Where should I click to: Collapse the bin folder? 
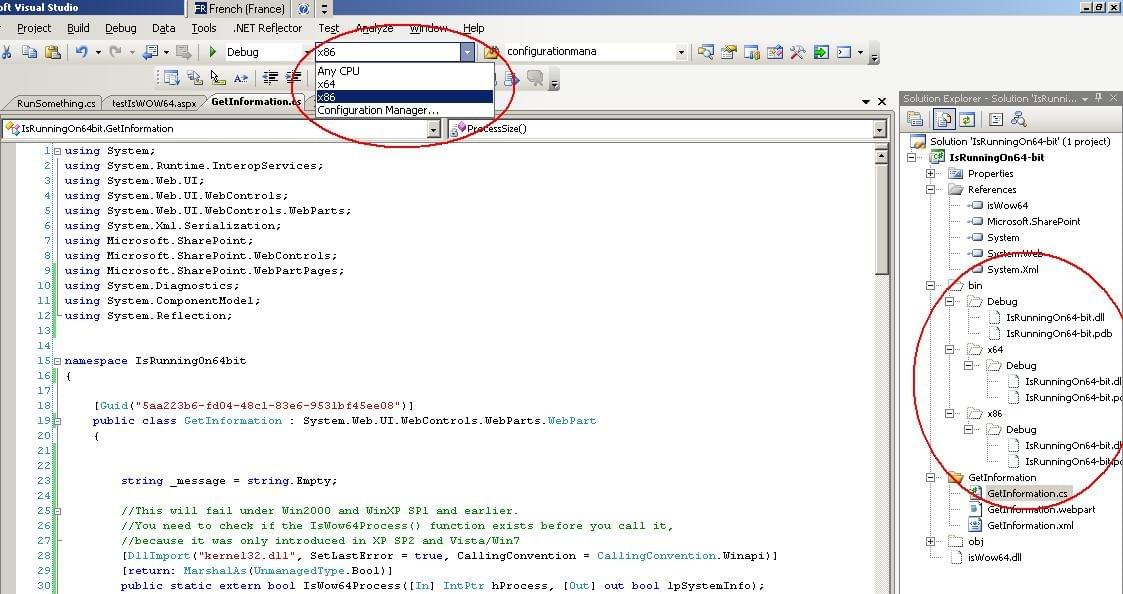pos(930,285)
